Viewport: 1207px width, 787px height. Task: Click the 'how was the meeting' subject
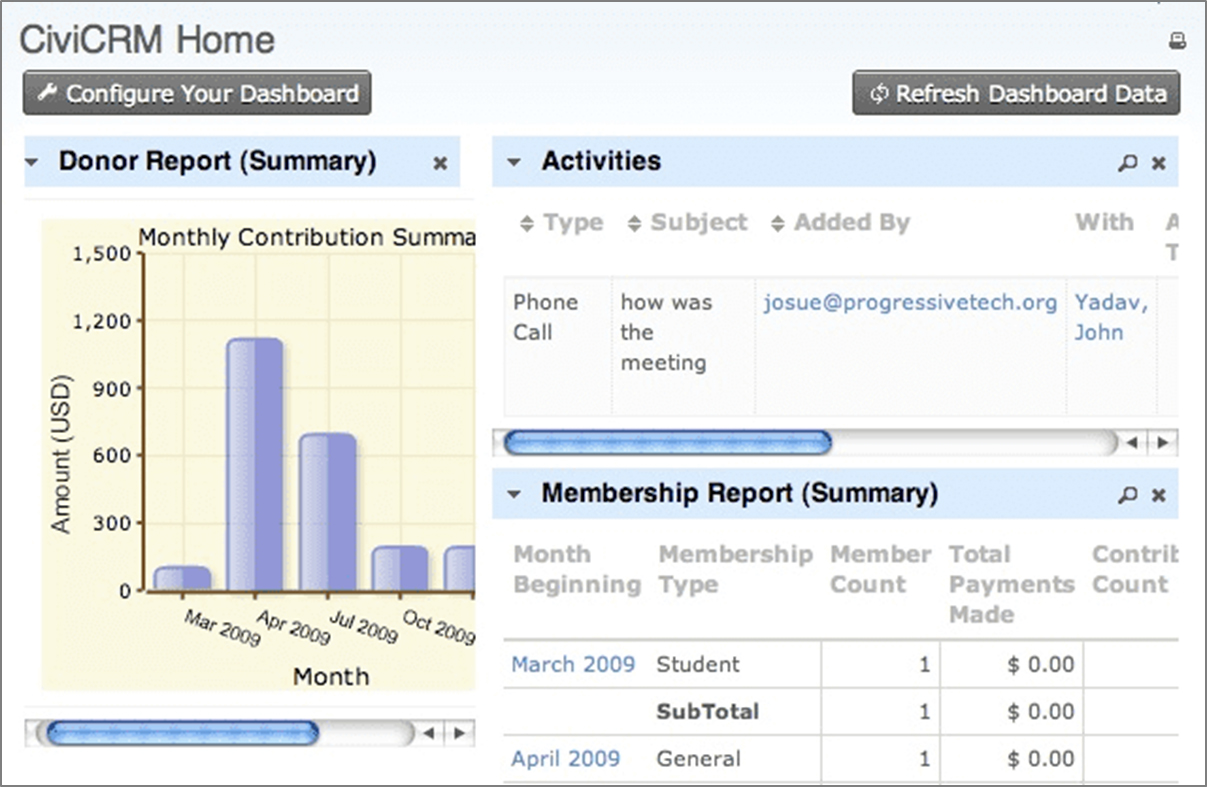[x=666, y=333]
